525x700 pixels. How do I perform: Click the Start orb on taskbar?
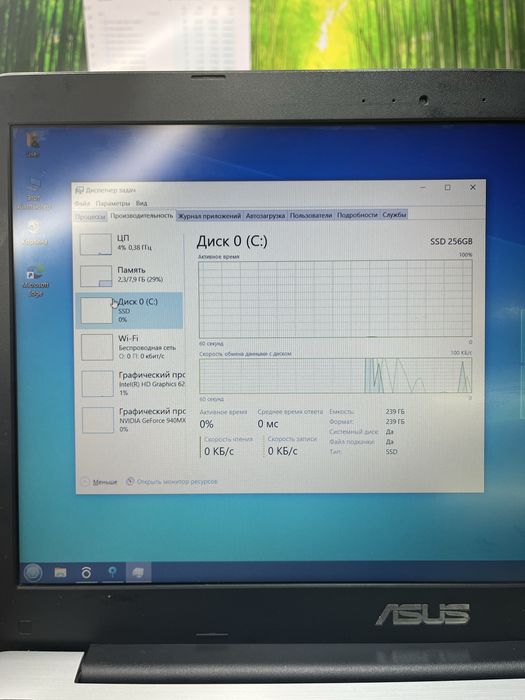coord(33,572)
